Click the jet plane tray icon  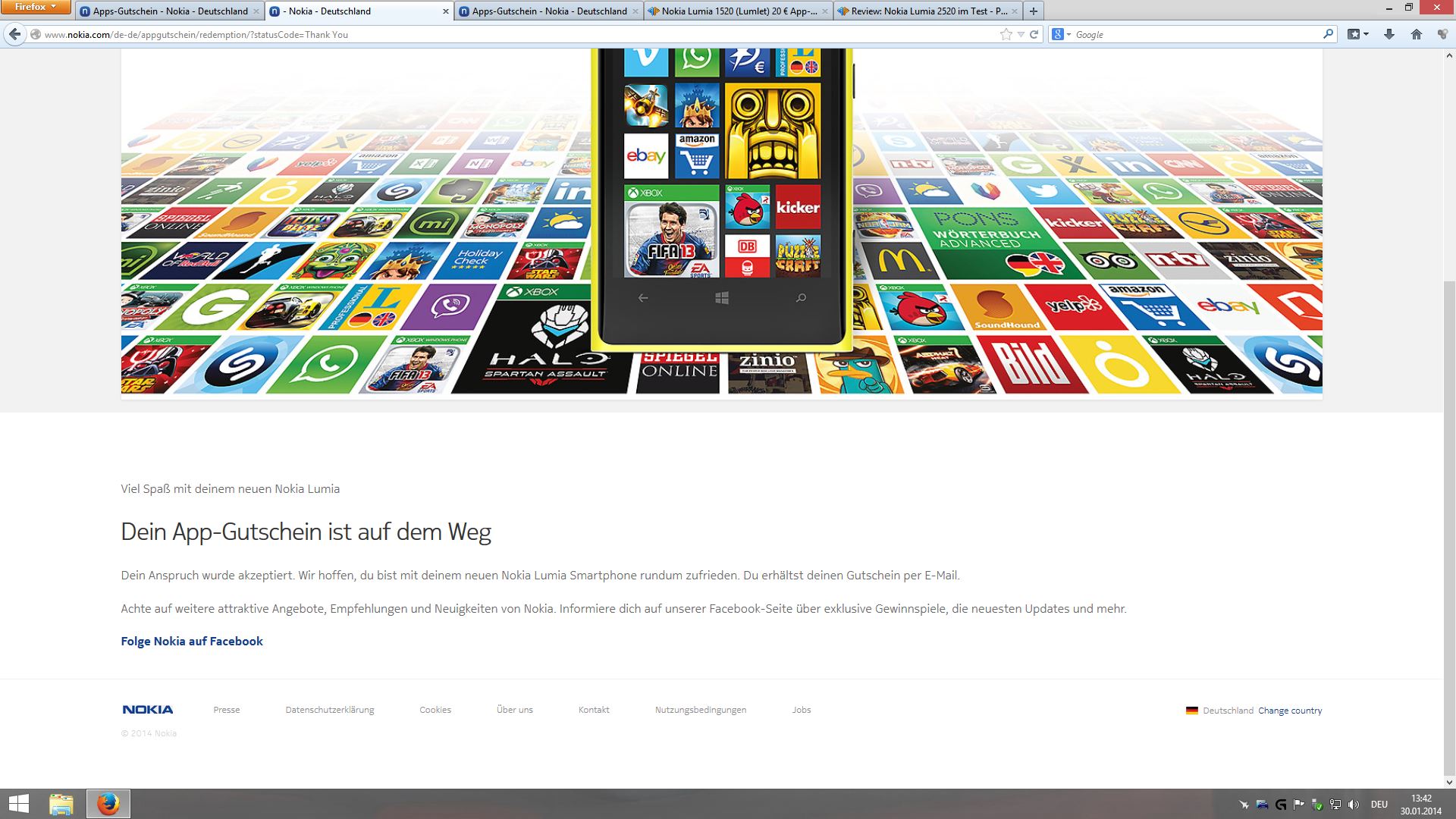pos(1244,805)
